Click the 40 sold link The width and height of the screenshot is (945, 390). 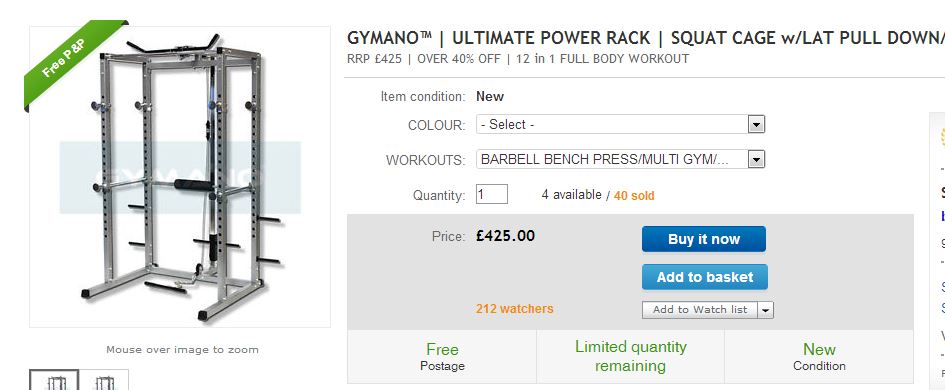[634, 195]
